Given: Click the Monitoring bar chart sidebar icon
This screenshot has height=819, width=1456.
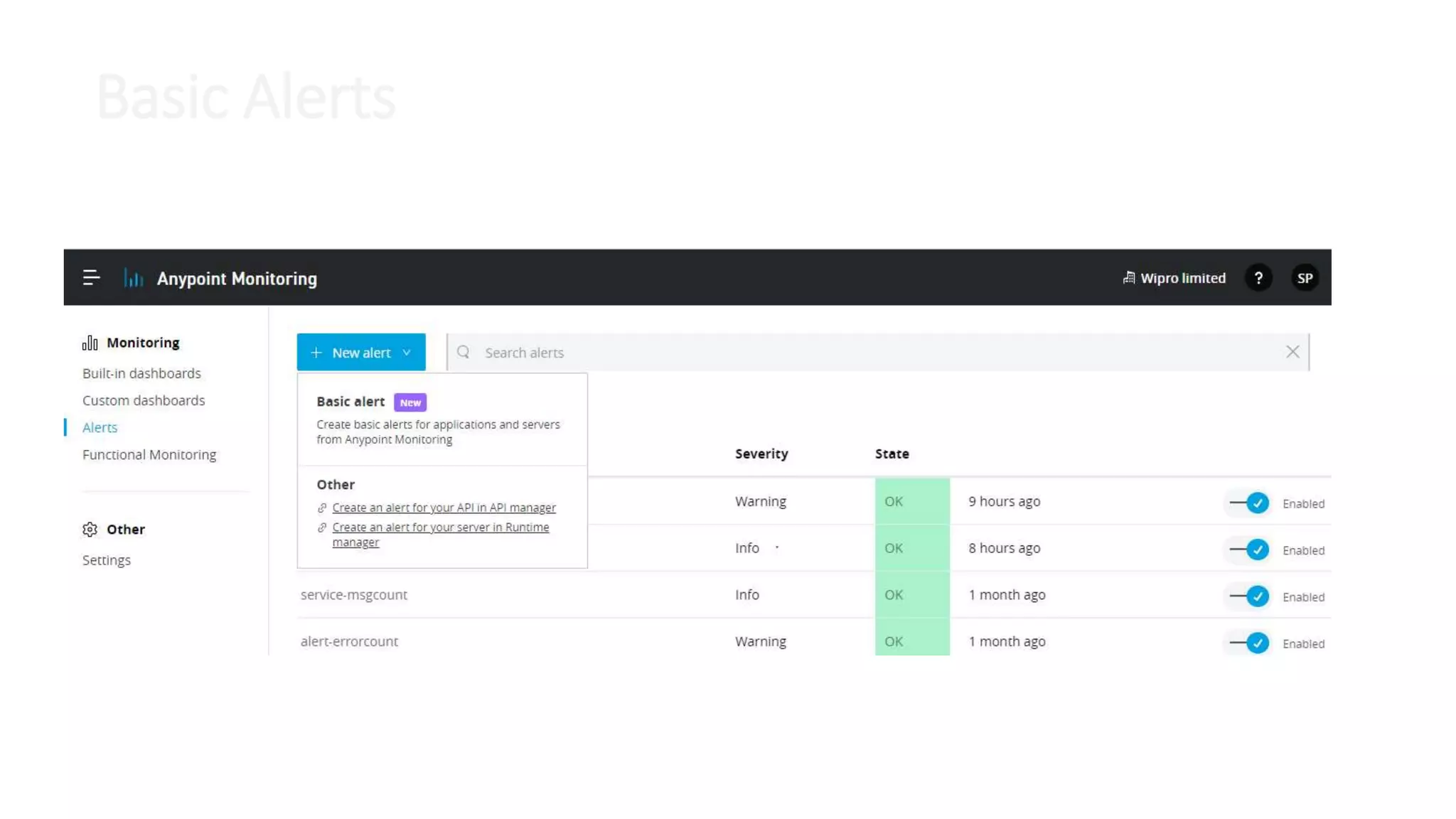Looking at the screenshot, I should [x=90, y=343].
